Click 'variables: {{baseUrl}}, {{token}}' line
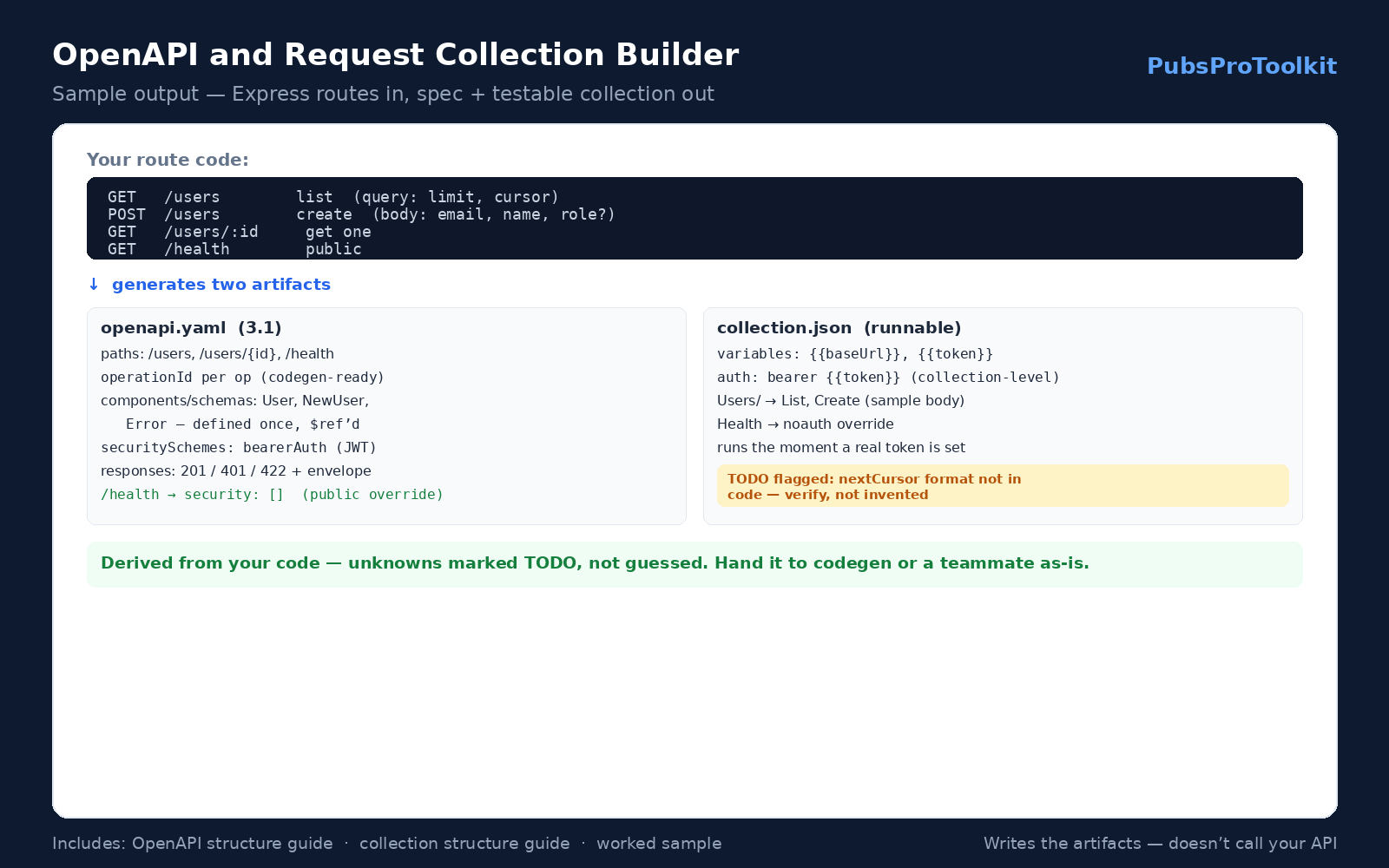 coord(855,354)
